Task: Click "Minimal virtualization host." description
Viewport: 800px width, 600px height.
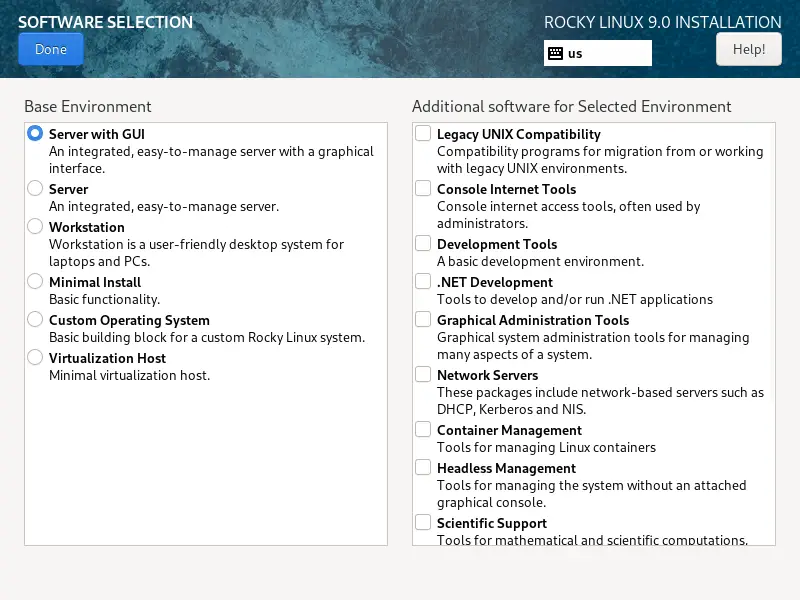Action: point(130,376)
